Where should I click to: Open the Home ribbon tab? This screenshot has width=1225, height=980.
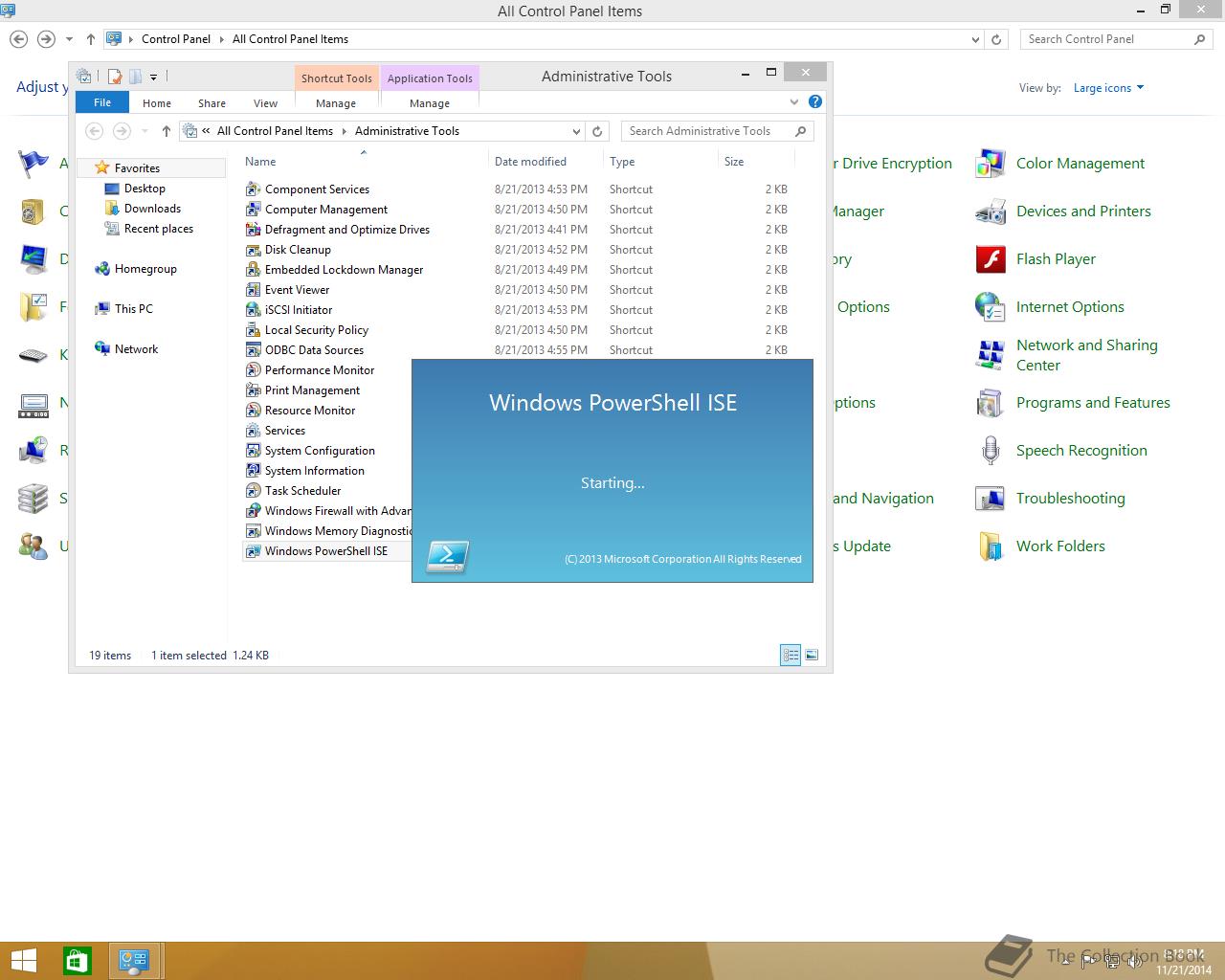[157, 103]
